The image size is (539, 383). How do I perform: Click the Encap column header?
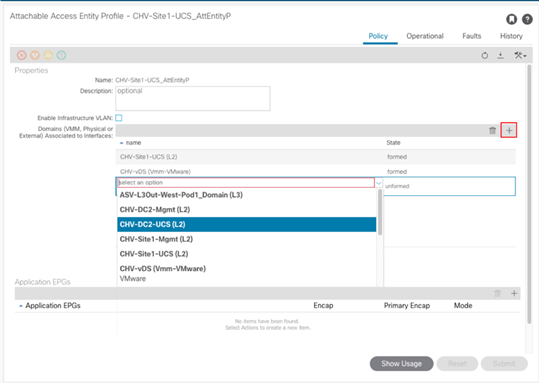pyautogui.click(x=323, y=306)
